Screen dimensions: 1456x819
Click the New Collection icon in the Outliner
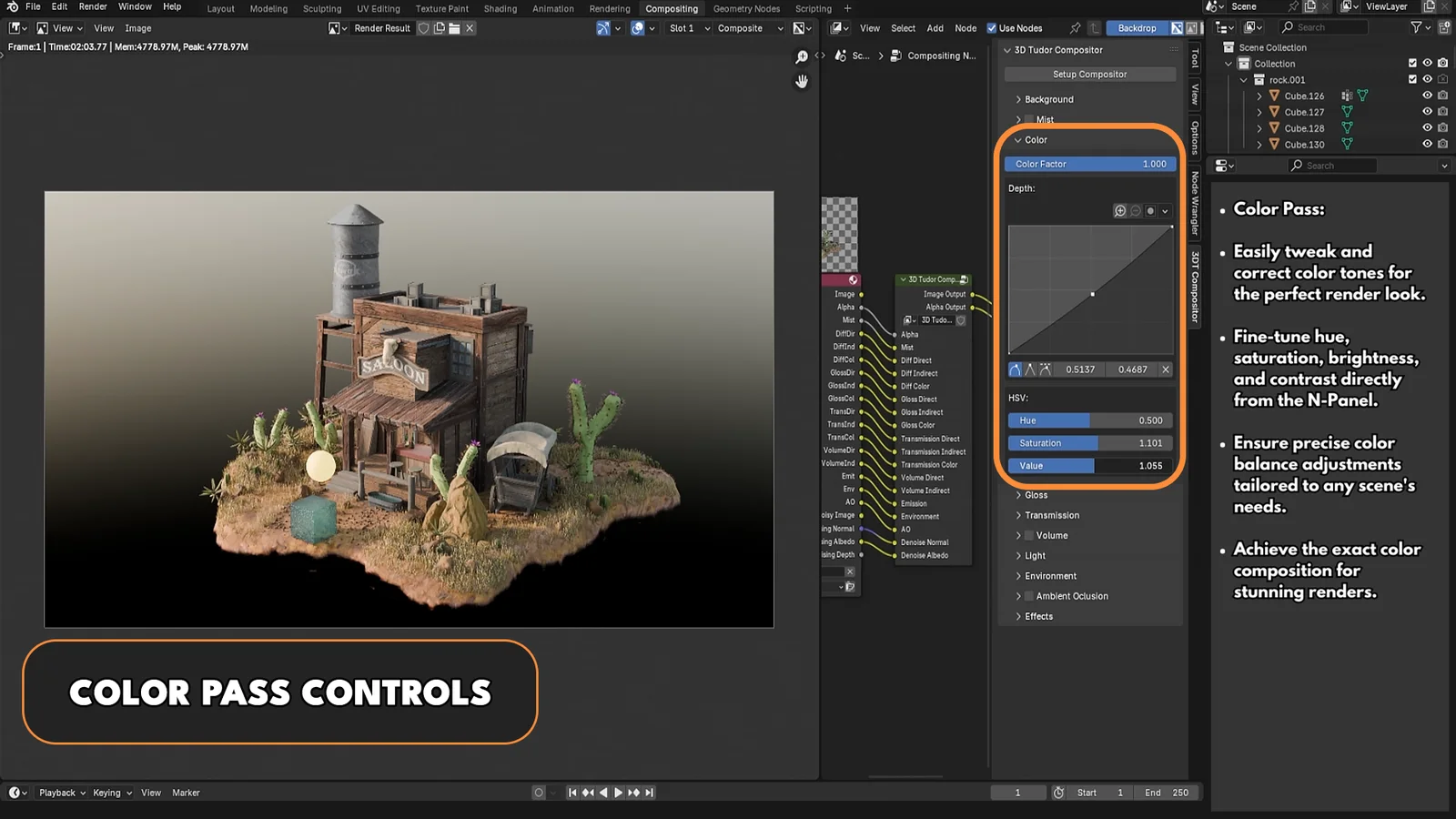coord(1444,26)
